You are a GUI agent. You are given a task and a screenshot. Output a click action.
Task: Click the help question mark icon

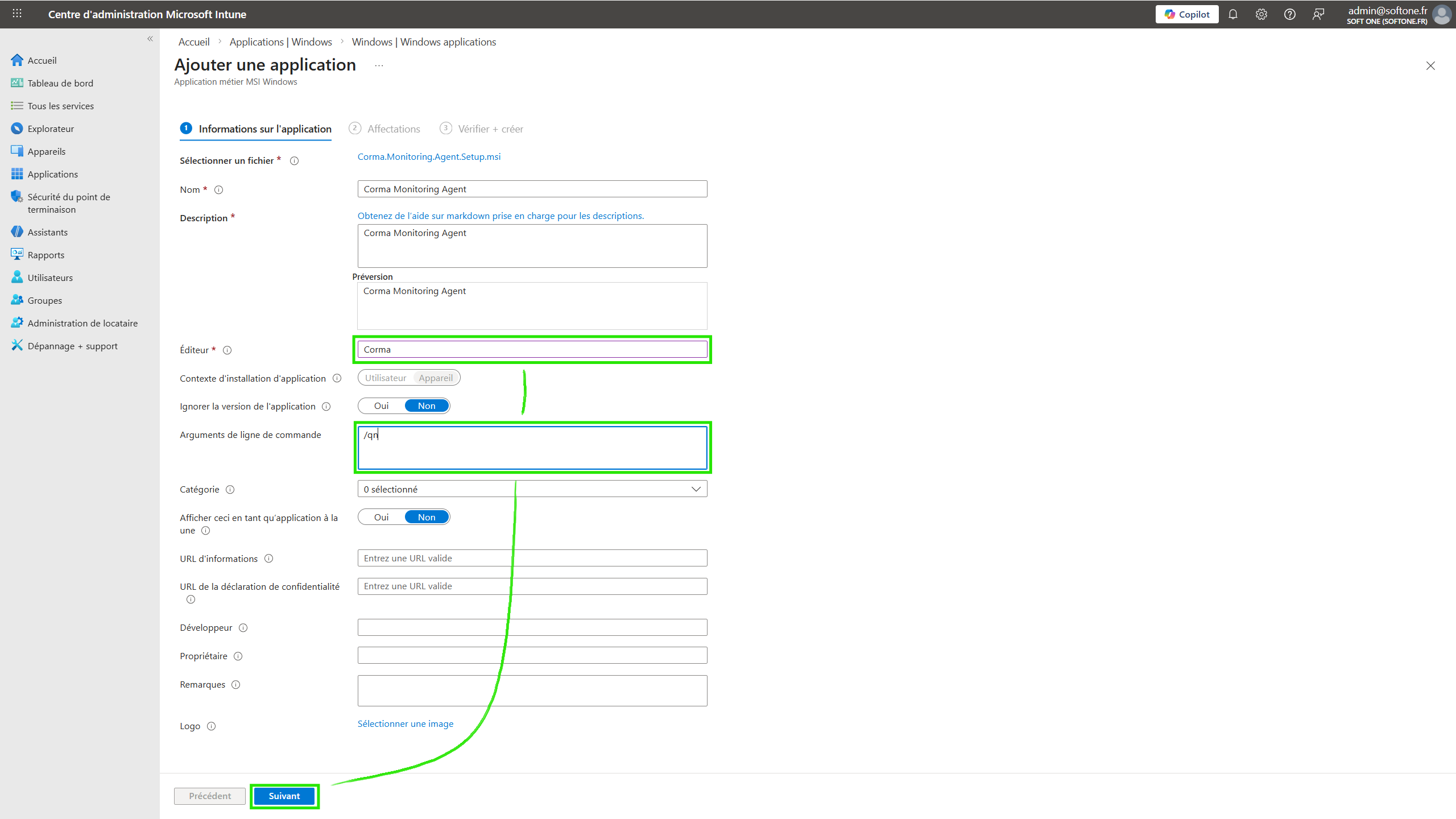pos(1289,15)
